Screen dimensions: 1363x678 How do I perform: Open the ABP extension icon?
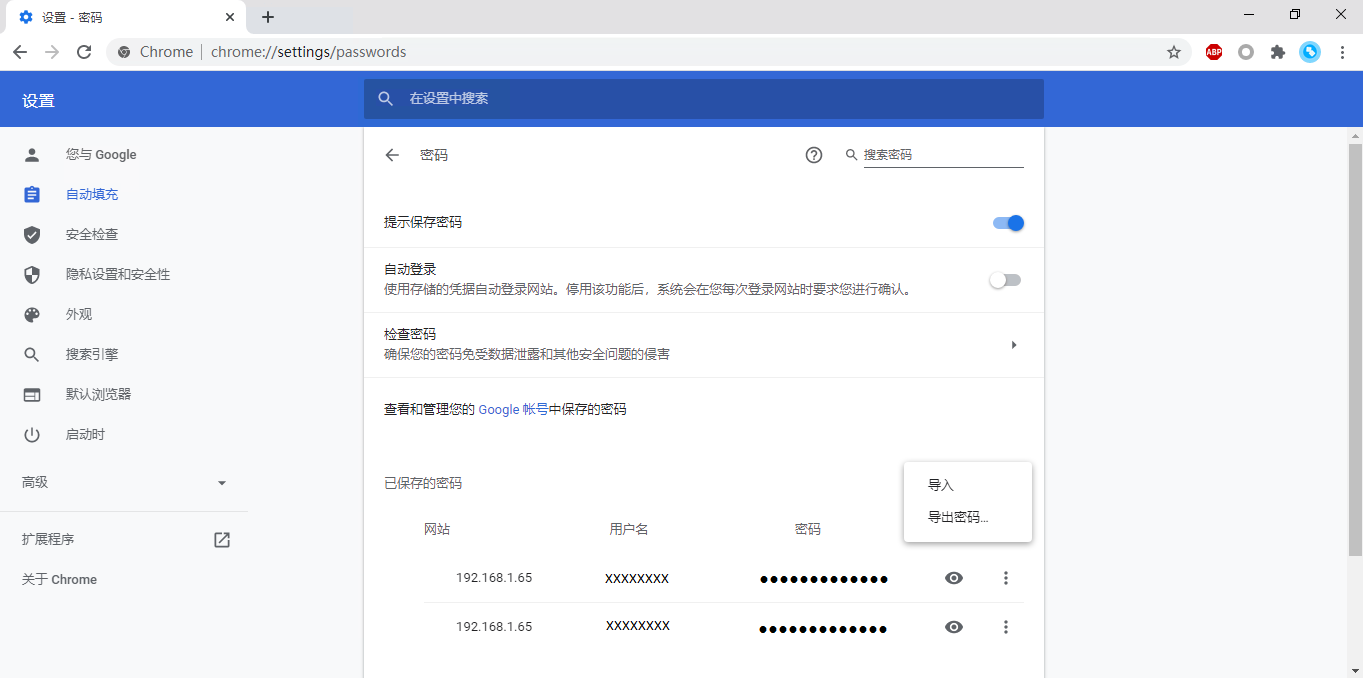pyautogui.click(x=1214, y=52)
